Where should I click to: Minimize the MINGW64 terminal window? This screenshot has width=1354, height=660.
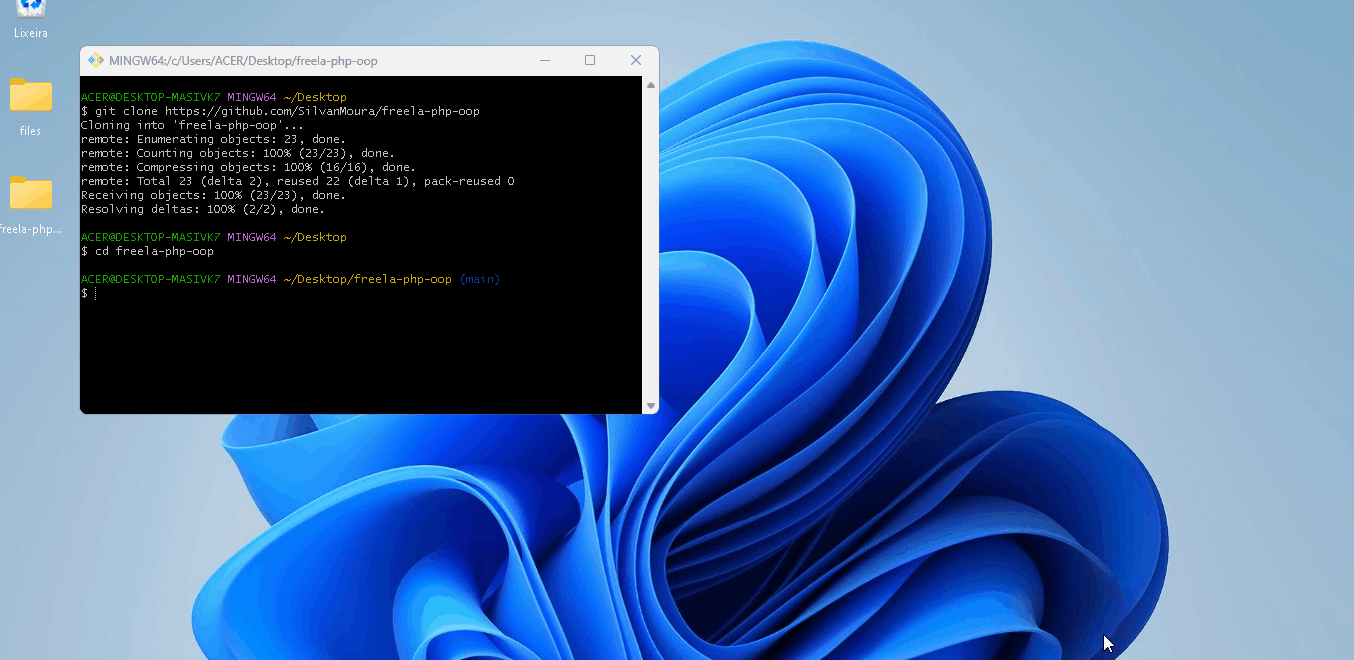point(544,60)
